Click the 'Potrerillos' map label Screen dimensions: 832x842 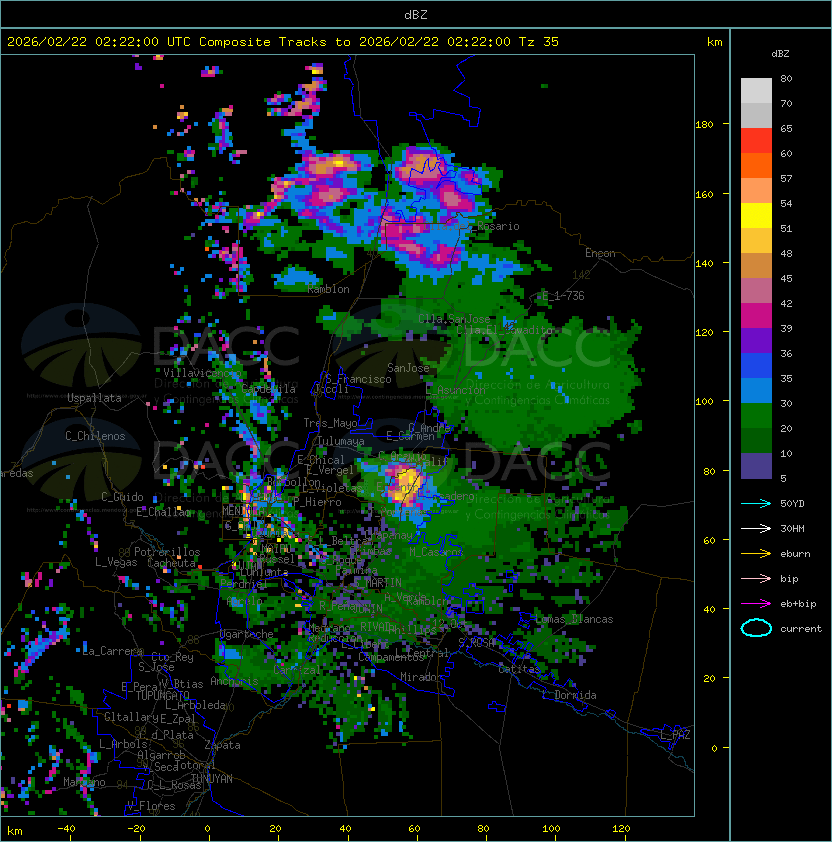[167, 552]
